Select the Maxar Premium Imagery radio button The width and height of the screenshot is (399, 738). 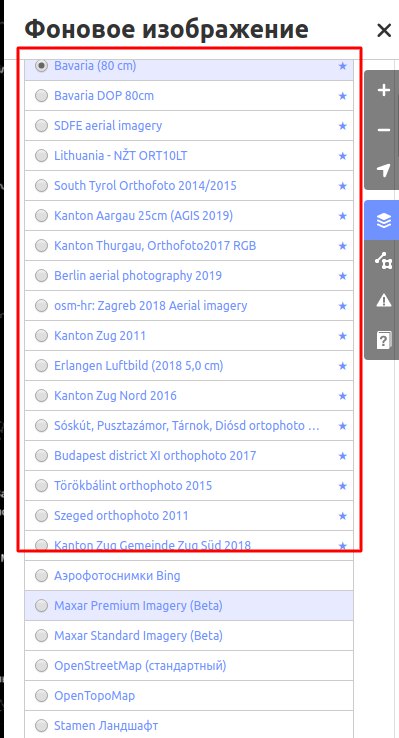(41, 606)
